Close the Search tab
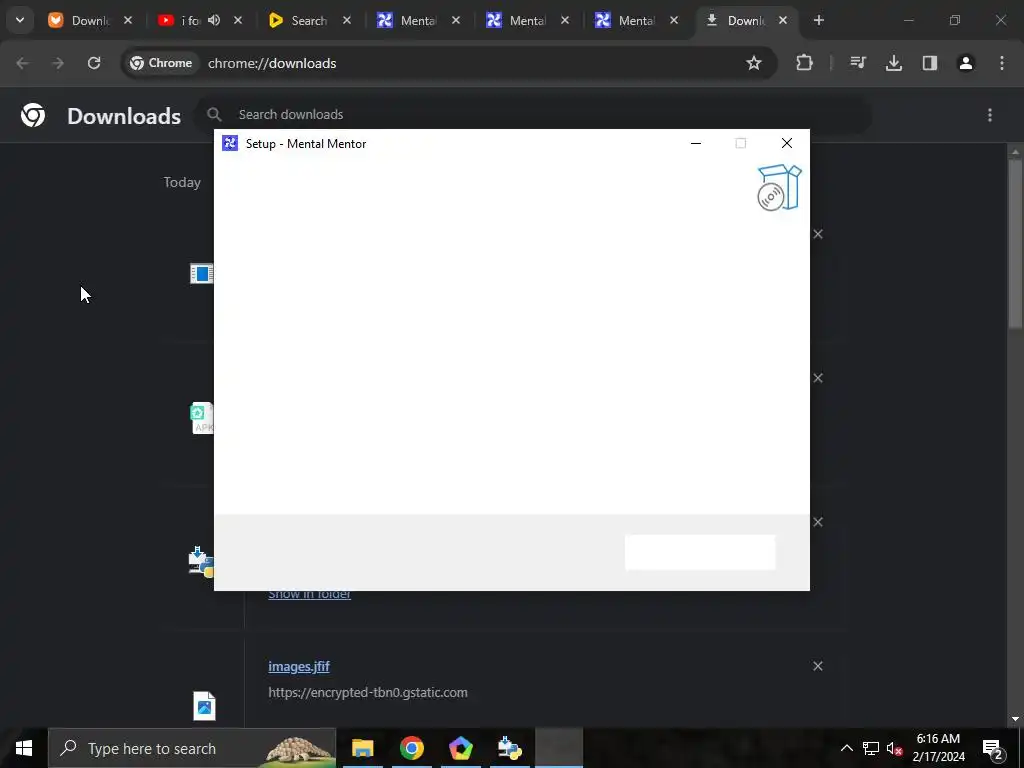 pos(347,20)
